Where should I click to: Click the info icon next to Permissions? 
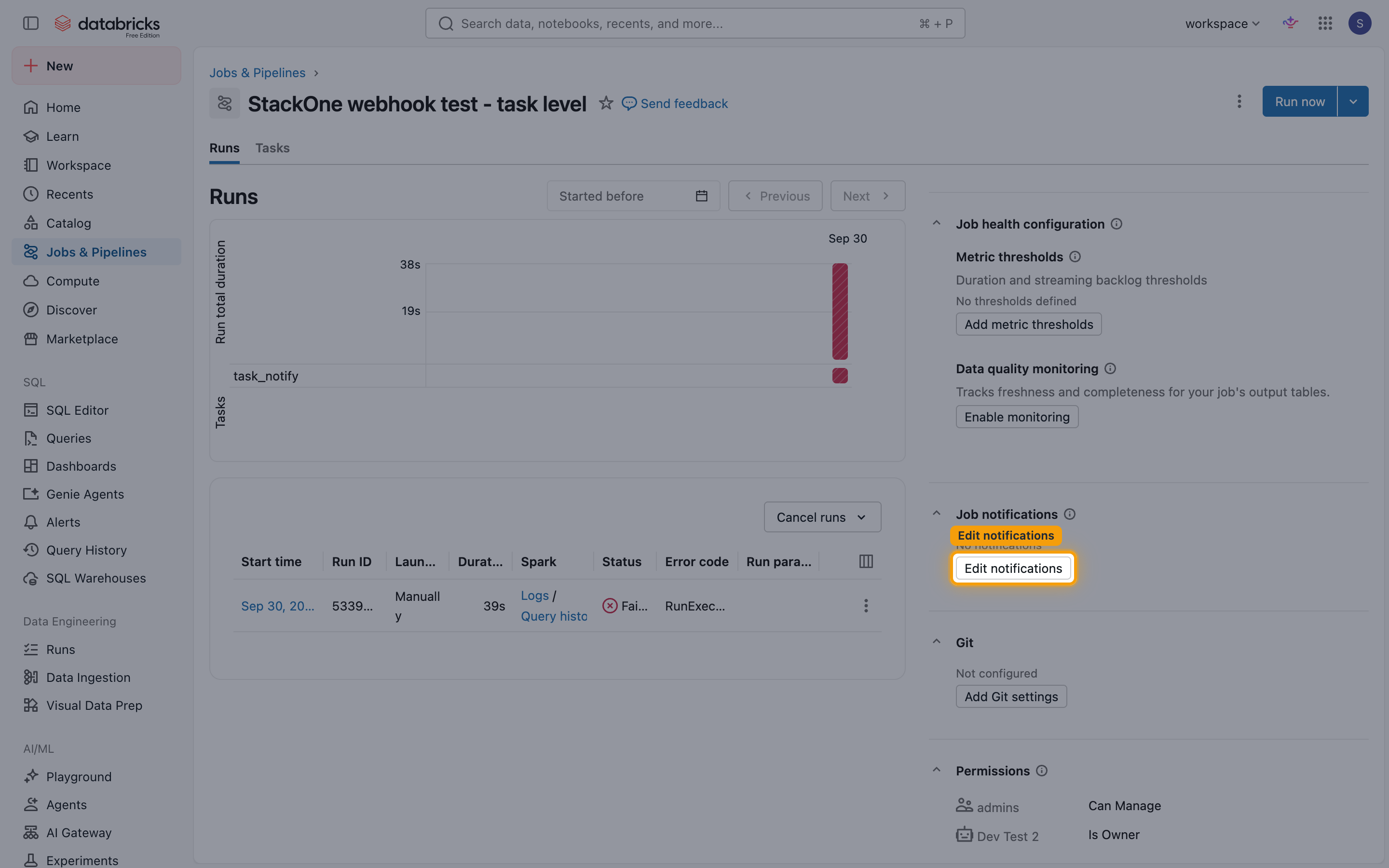click(x=1042, y=771)
